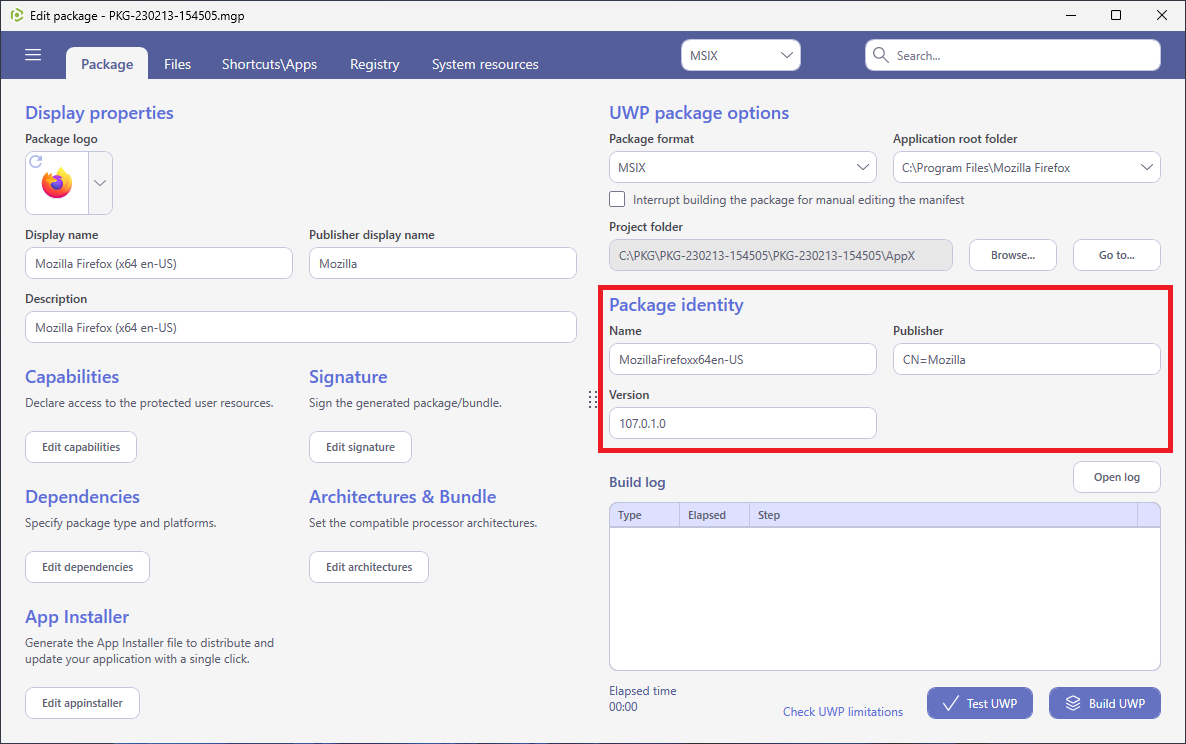The image size is (1186, 744).
Task: Click the Type column header
Action: click(644, 515)
